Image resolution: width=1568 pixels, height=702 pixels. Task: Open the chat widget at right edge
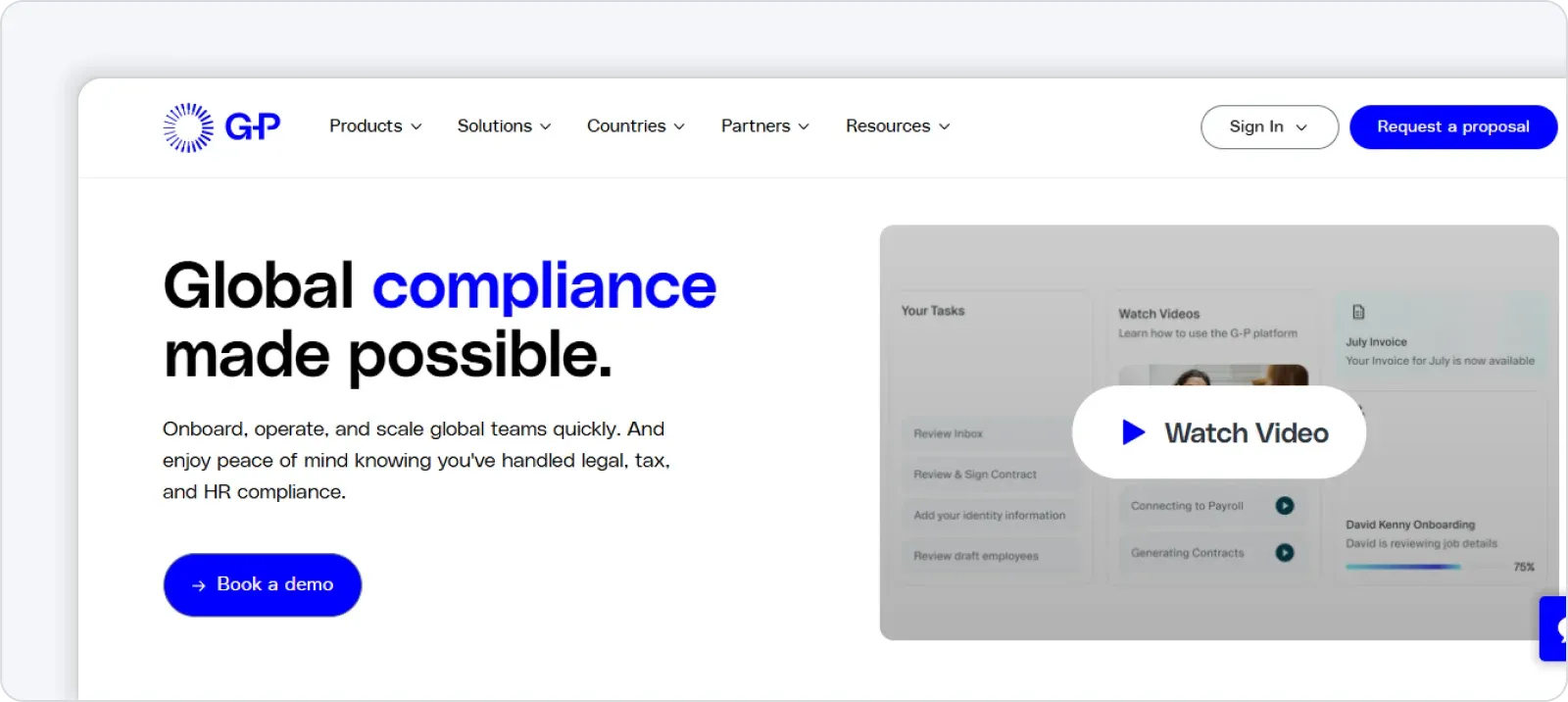[x=1555, y=628]
